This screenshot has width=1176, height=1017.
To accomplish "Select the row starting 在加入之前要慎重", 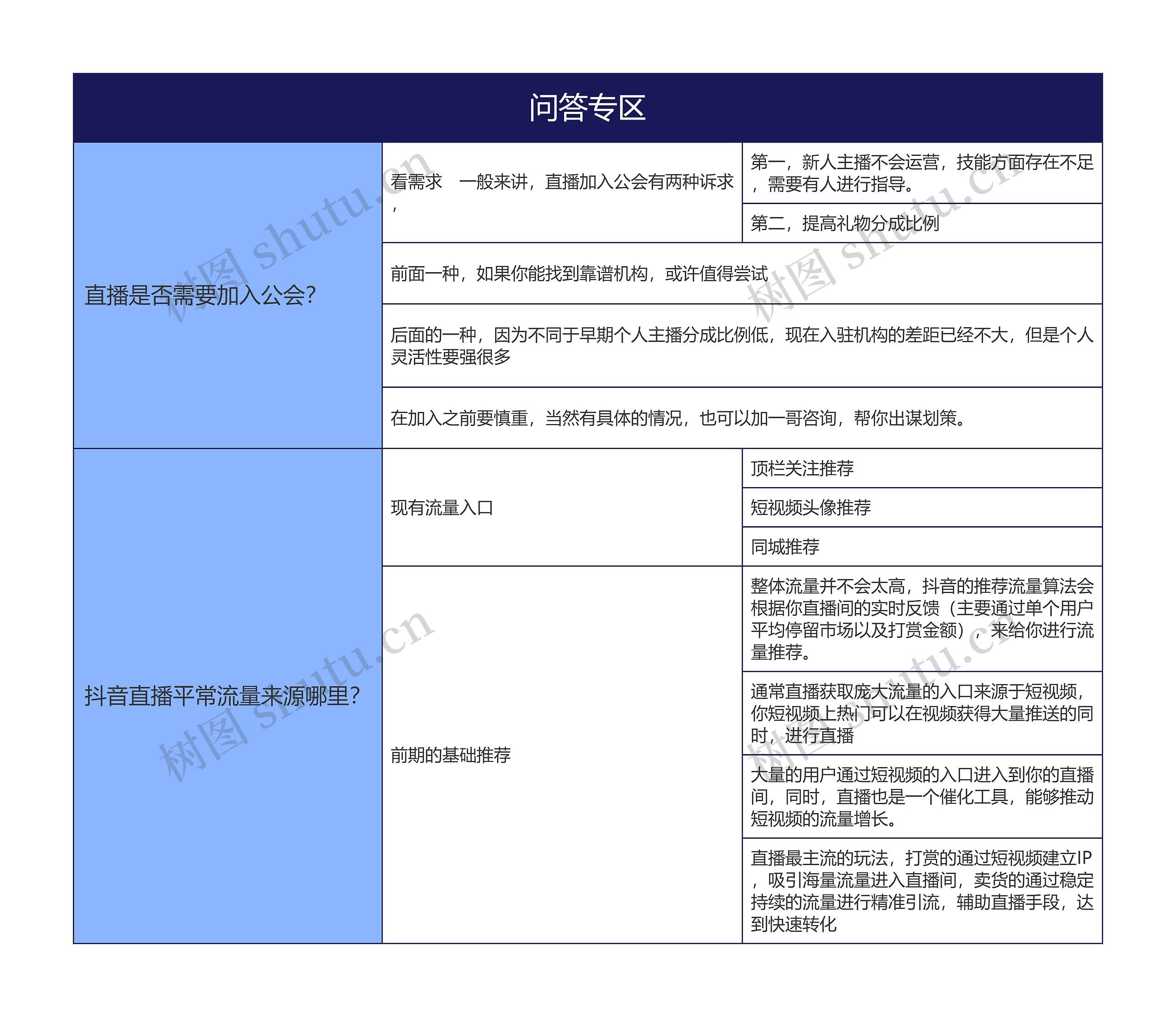I will click(742, 418).
